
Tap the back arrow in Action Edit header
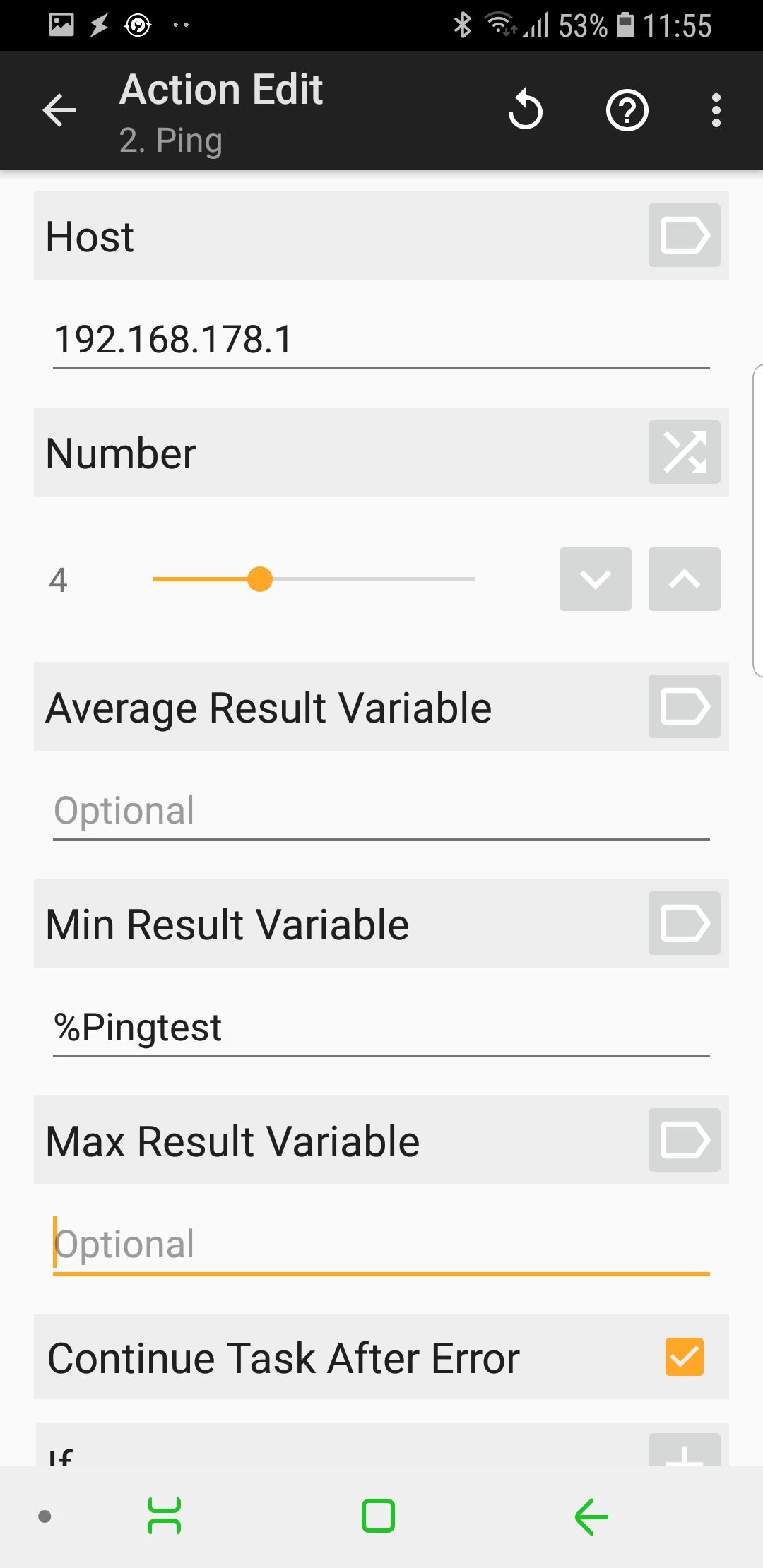(x=59, y=110)
